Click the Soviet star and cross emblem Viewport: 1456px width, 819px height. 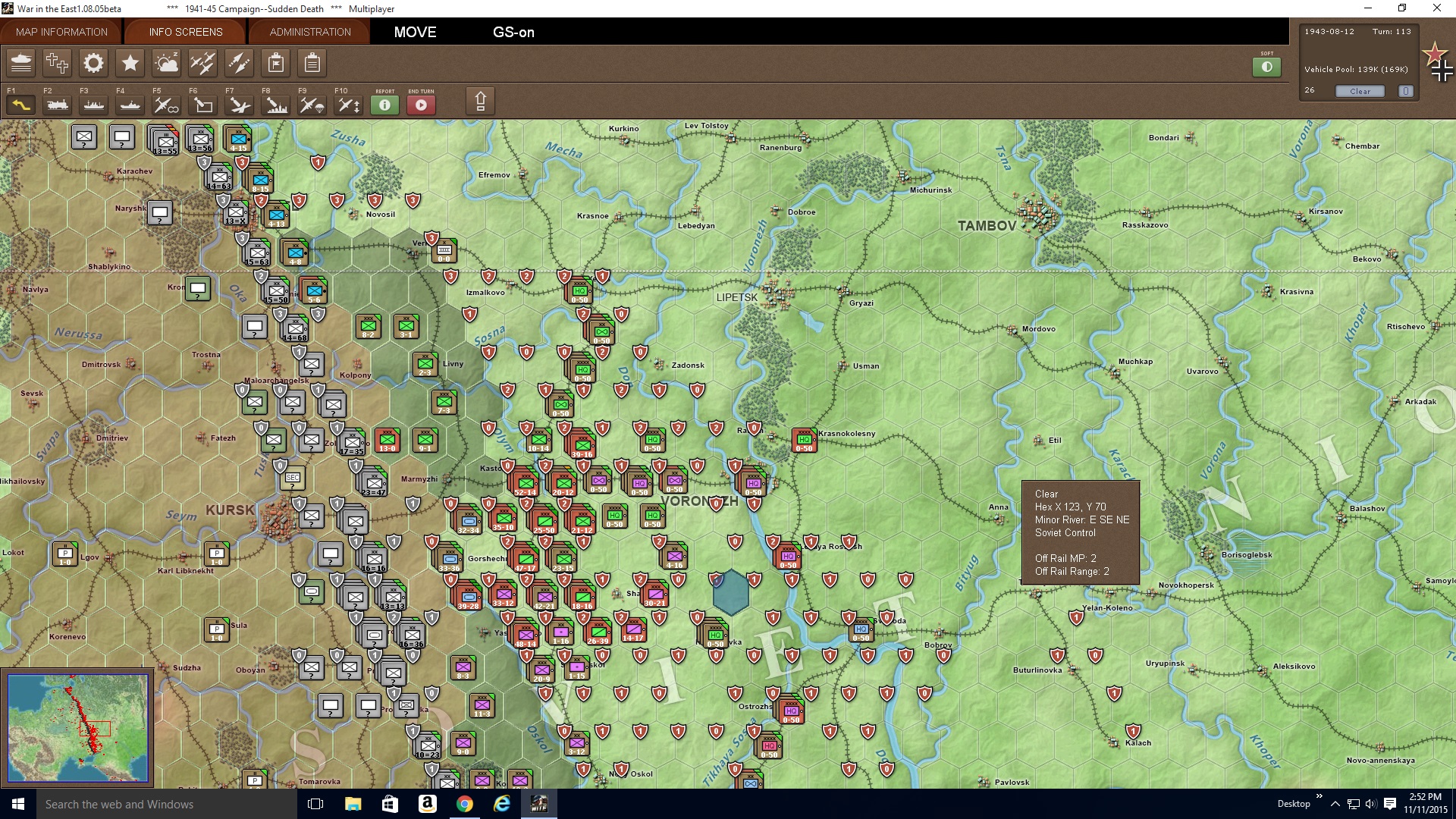1438,62
